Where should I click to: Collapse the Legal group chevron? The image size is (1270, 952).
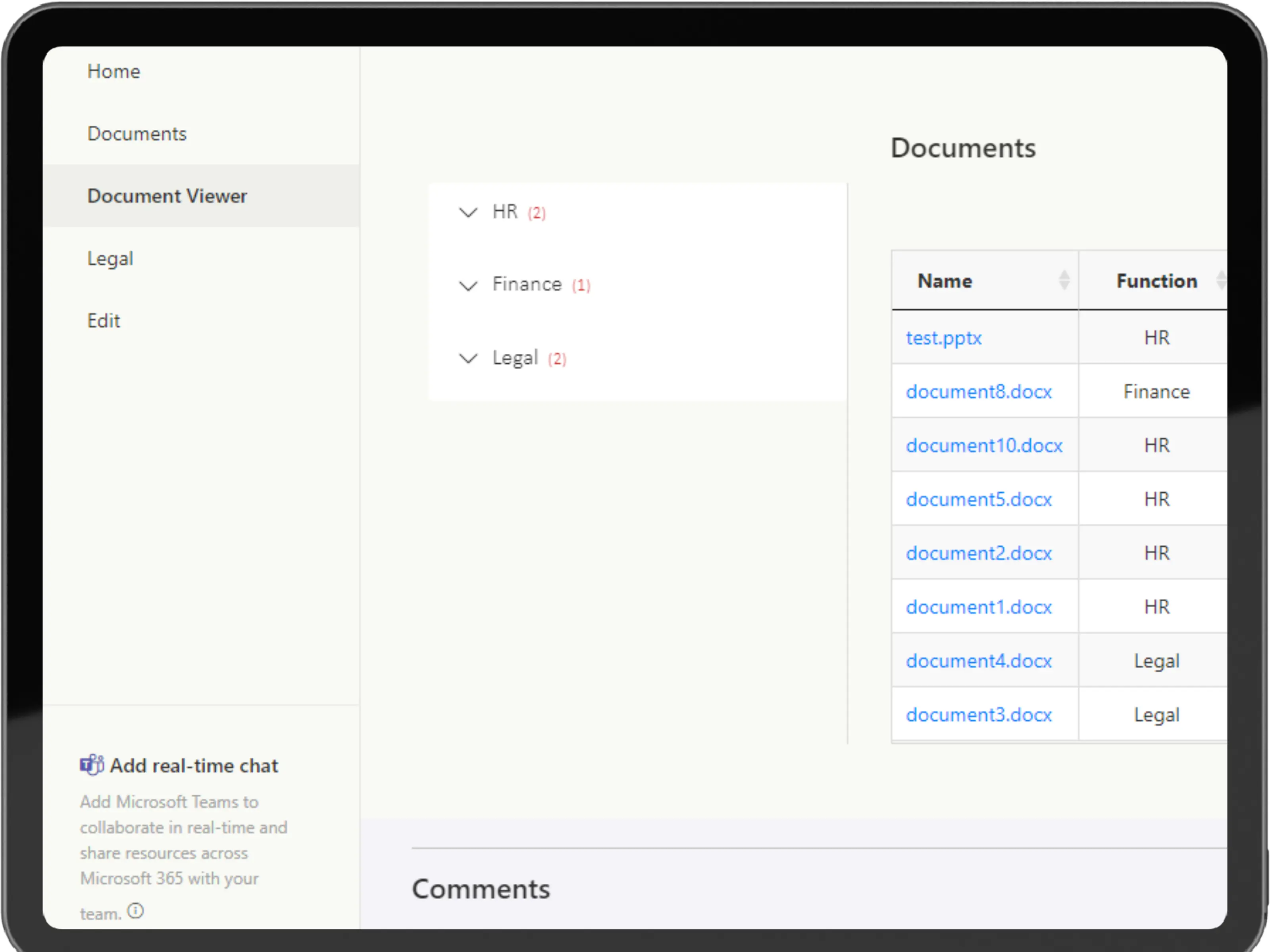tap(468, 358)
